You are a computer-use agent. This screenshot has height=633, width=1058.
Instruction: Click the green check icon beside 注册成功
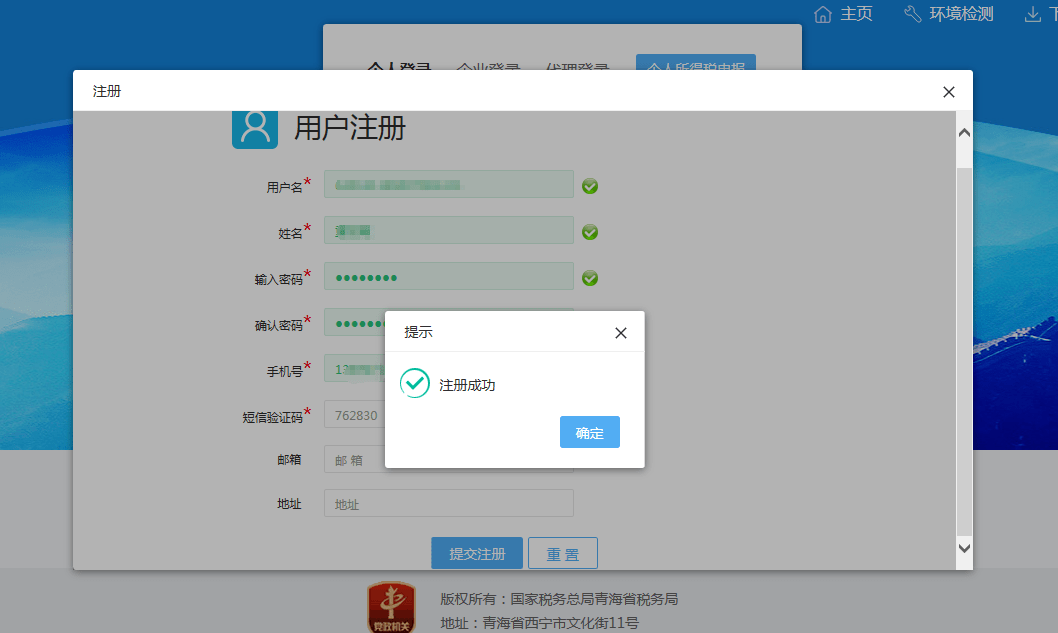414,383
